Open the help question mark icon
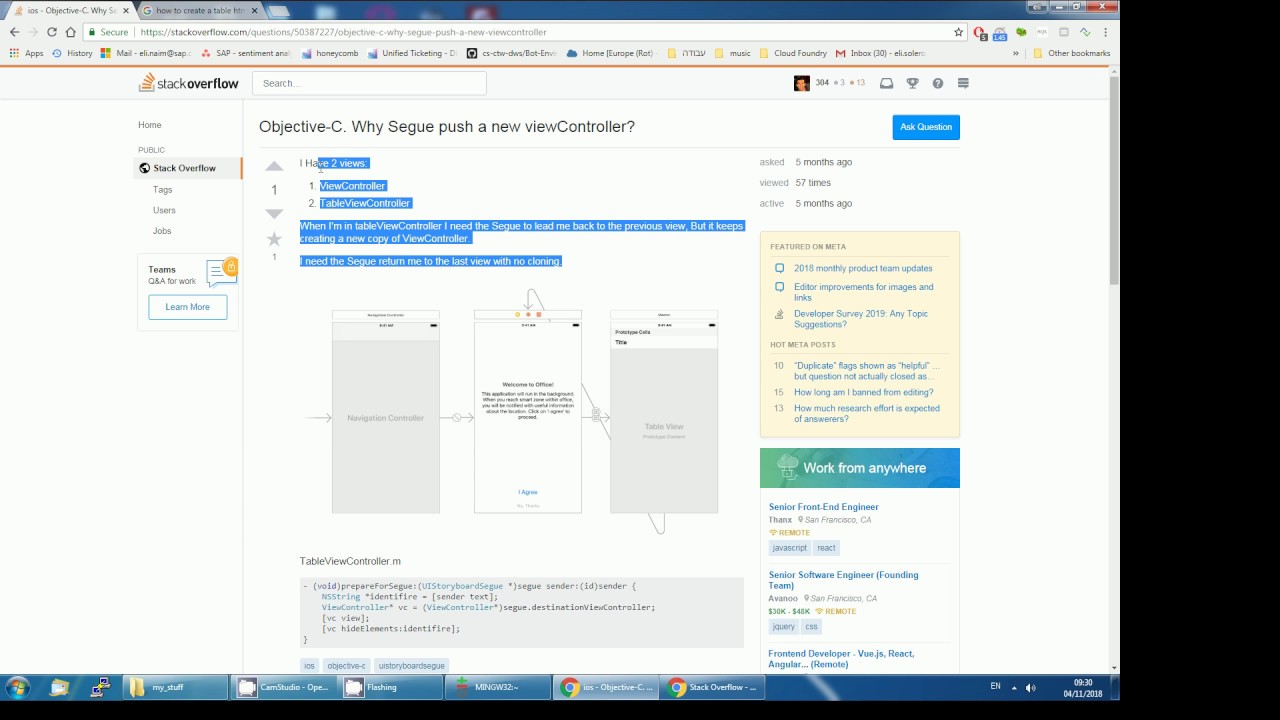 [x=938, y=83]
